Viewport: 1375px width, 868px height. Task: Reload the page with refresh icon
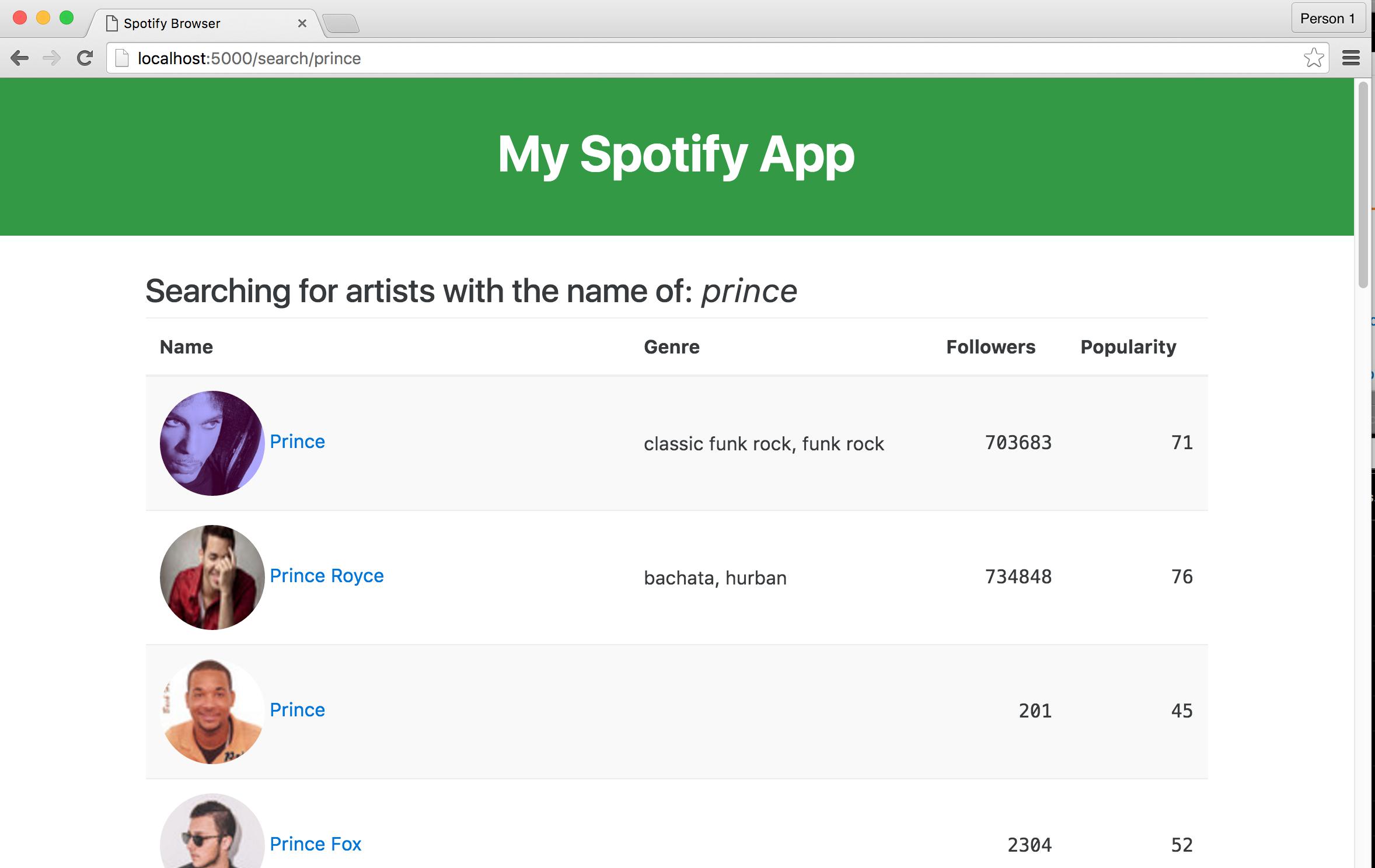point(85,58)
